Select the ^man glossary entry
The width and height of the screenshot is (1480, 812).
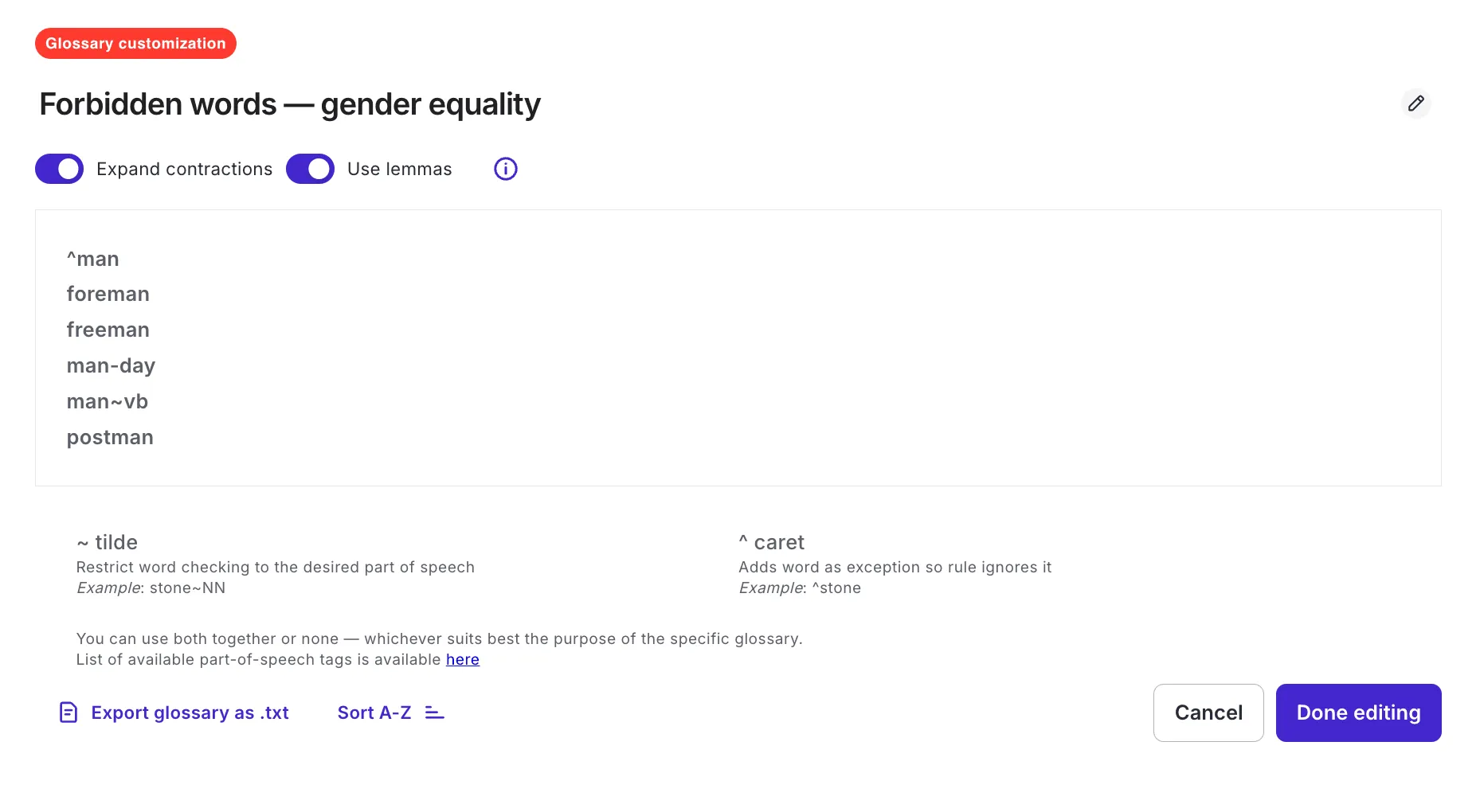pos(93,259)
